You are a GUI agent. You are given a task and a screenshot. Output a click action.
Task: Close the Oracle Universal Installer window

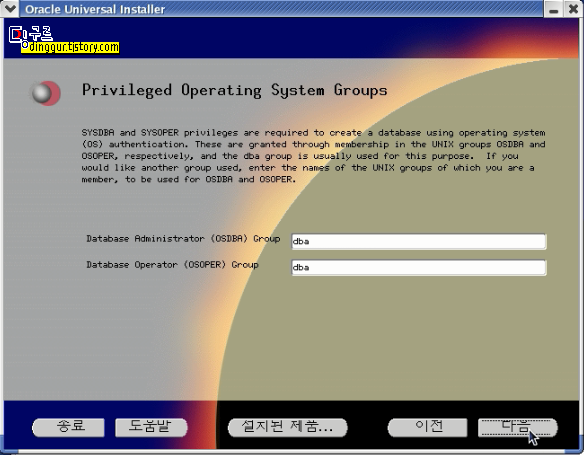click(573, 9)
